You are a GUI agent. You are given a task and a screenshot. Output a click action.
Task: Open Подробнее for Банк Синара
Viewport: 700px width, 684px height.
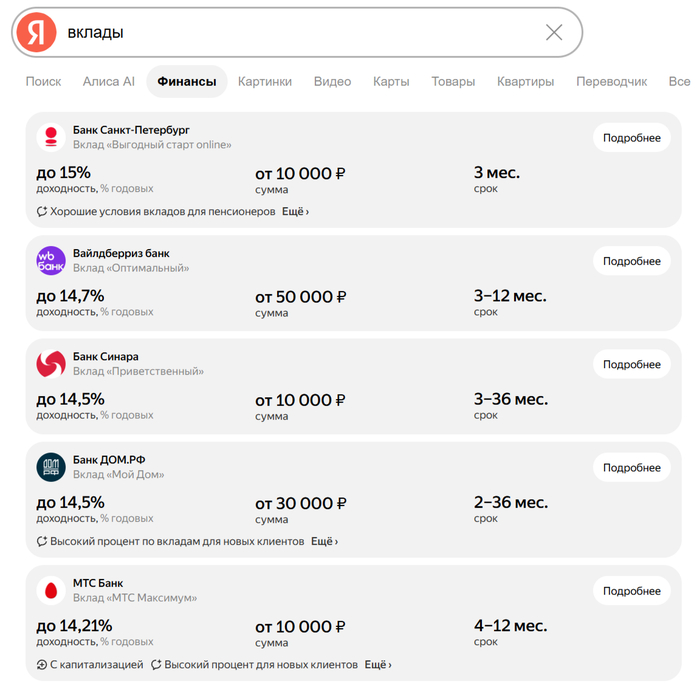coord(631,364)
